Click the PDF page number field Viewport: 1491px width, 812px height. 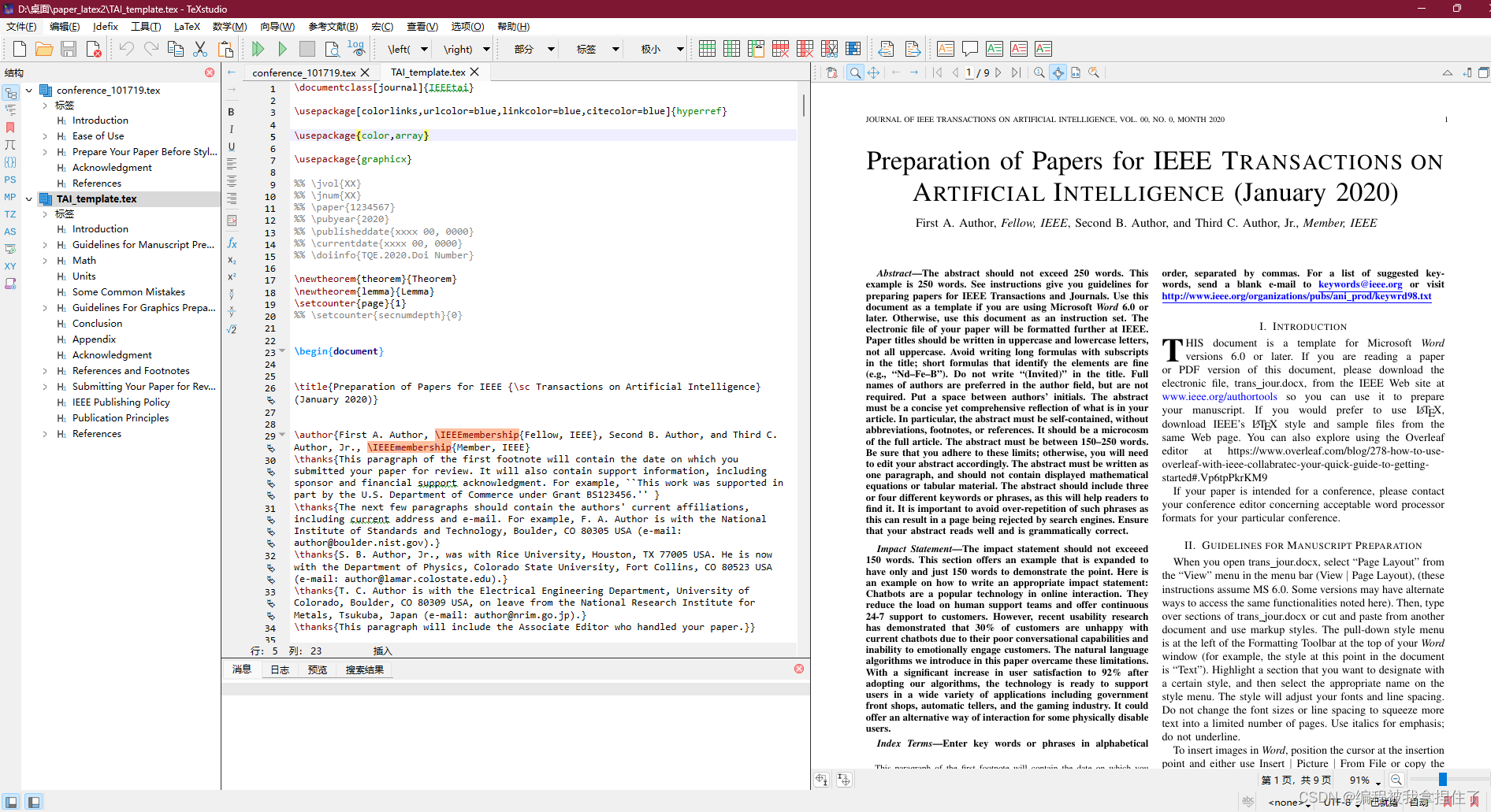coord(969,72)
